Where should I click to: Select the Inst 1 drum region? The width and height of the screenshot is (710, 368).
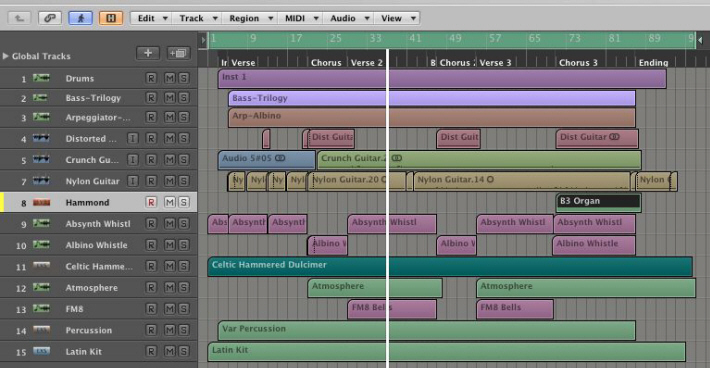442,78
